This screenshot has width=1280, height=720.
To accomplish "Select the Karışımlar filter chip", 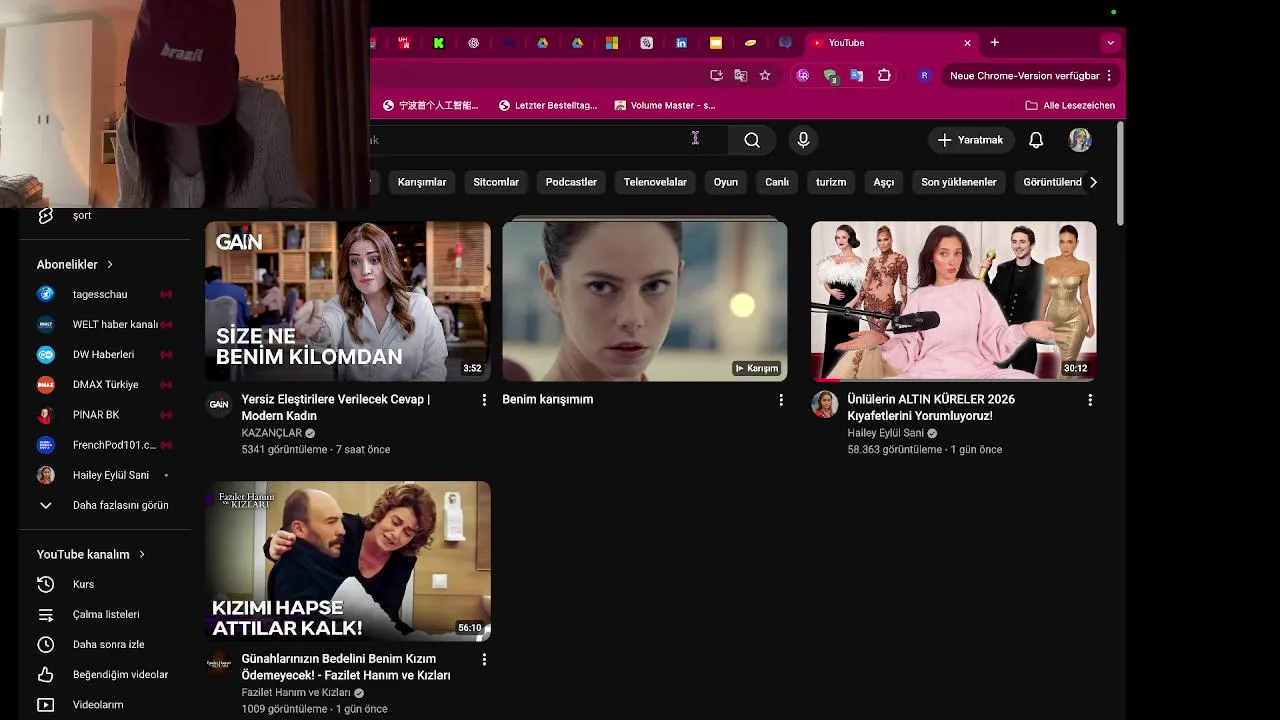I will (422, 182).
